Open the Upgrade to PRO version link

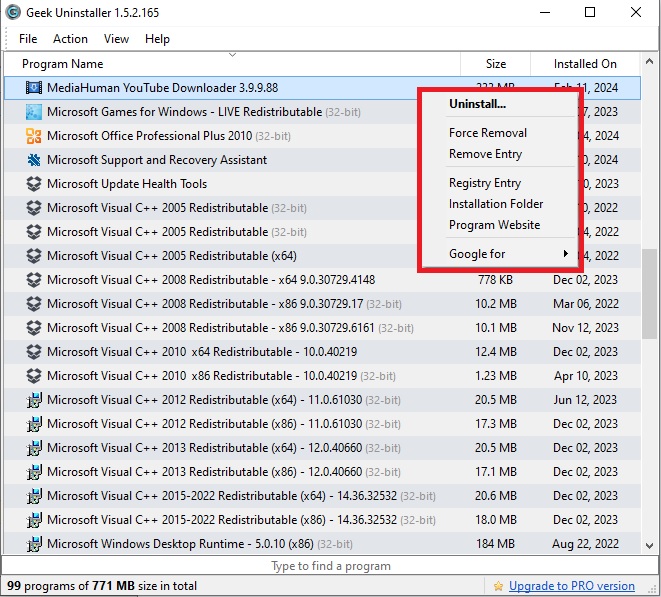click(x=571, y=586)
